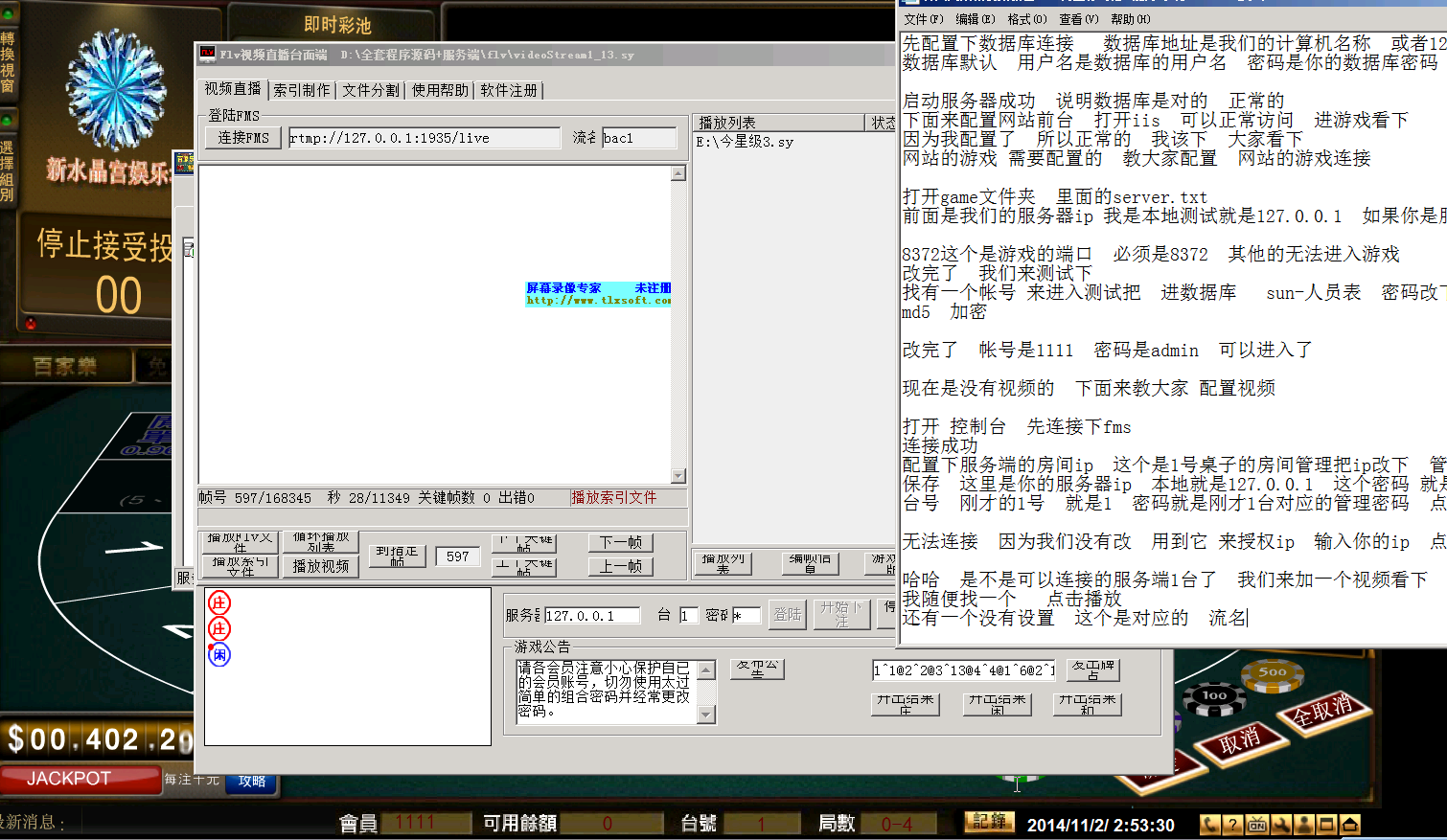The width and height of the screenshot is (1447, 840).
Task: Select the black 100 chip
Action: point(1214,696)
